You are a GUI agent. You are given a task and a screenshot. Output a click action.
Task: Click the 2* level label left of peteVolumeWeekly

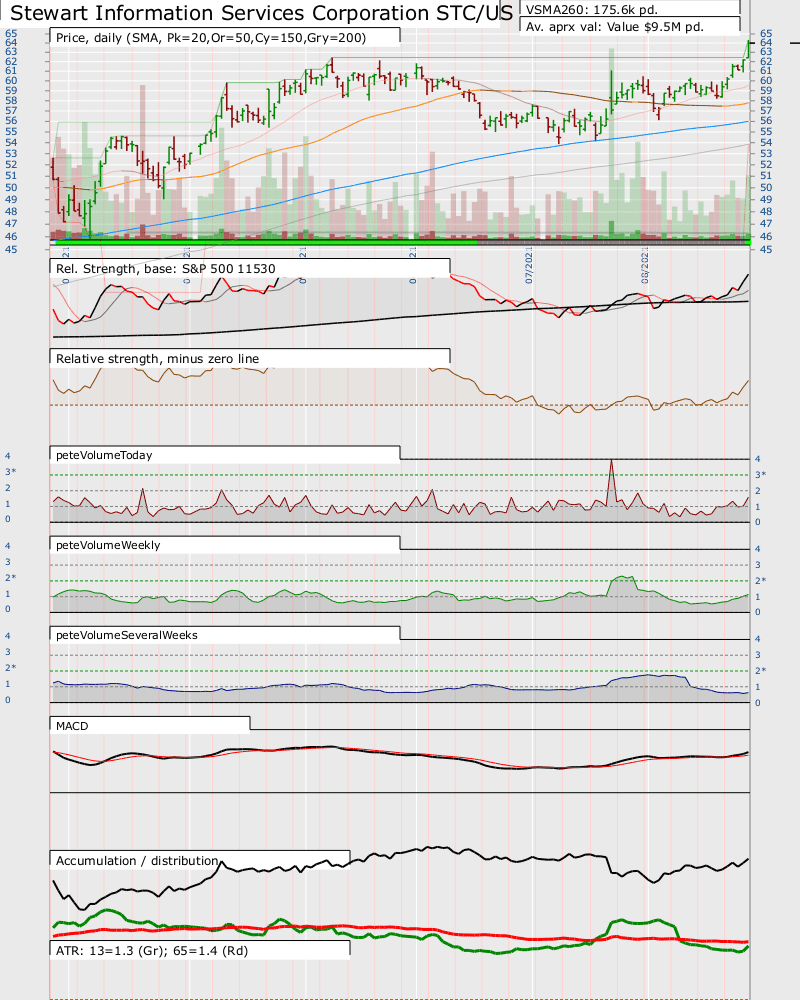click(10, 577)
